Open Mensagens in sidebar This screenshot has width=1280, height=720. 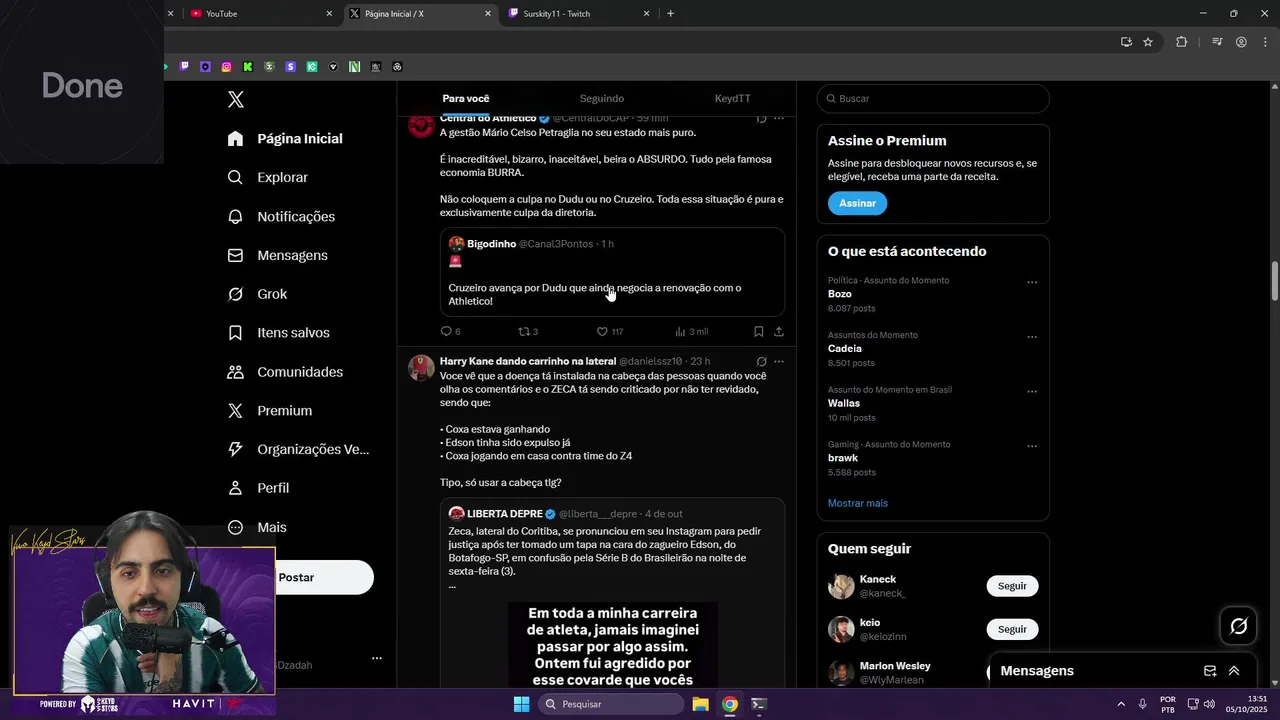(278, 255)
